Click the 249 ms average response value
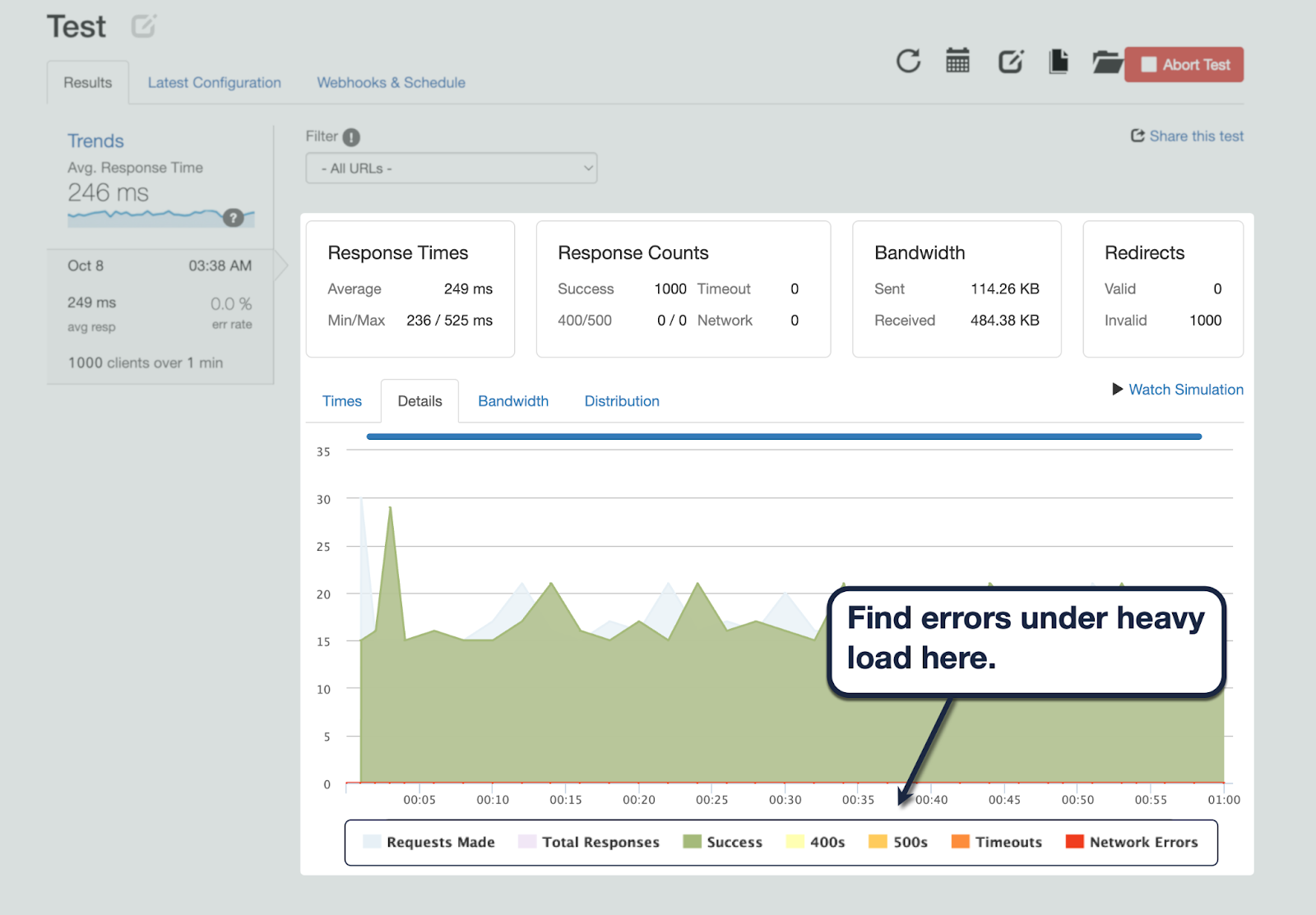This screenshot has width=1316, height=915. pyautogui.click(x=468, y=289)
